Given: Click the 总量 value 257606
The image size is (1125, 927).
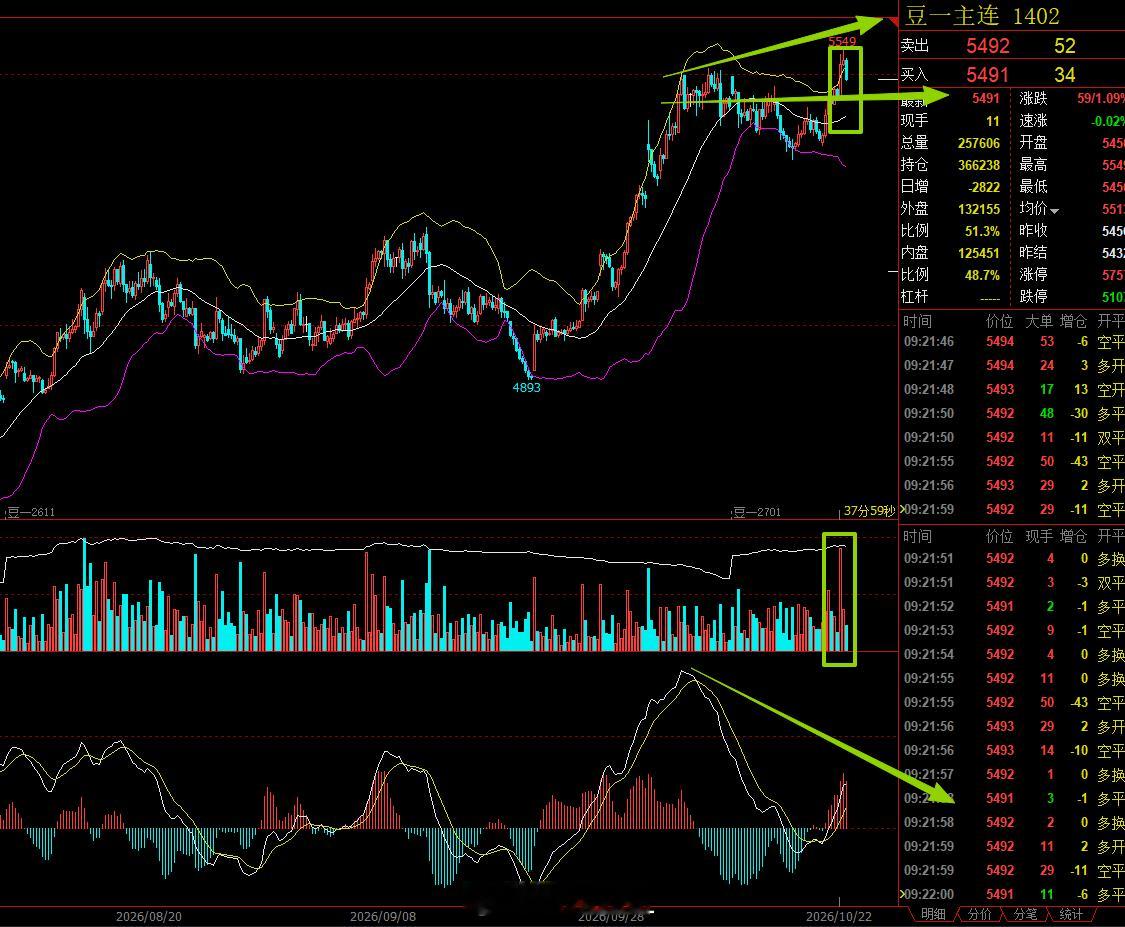Looking at the screenshot, I should [979, 143].
